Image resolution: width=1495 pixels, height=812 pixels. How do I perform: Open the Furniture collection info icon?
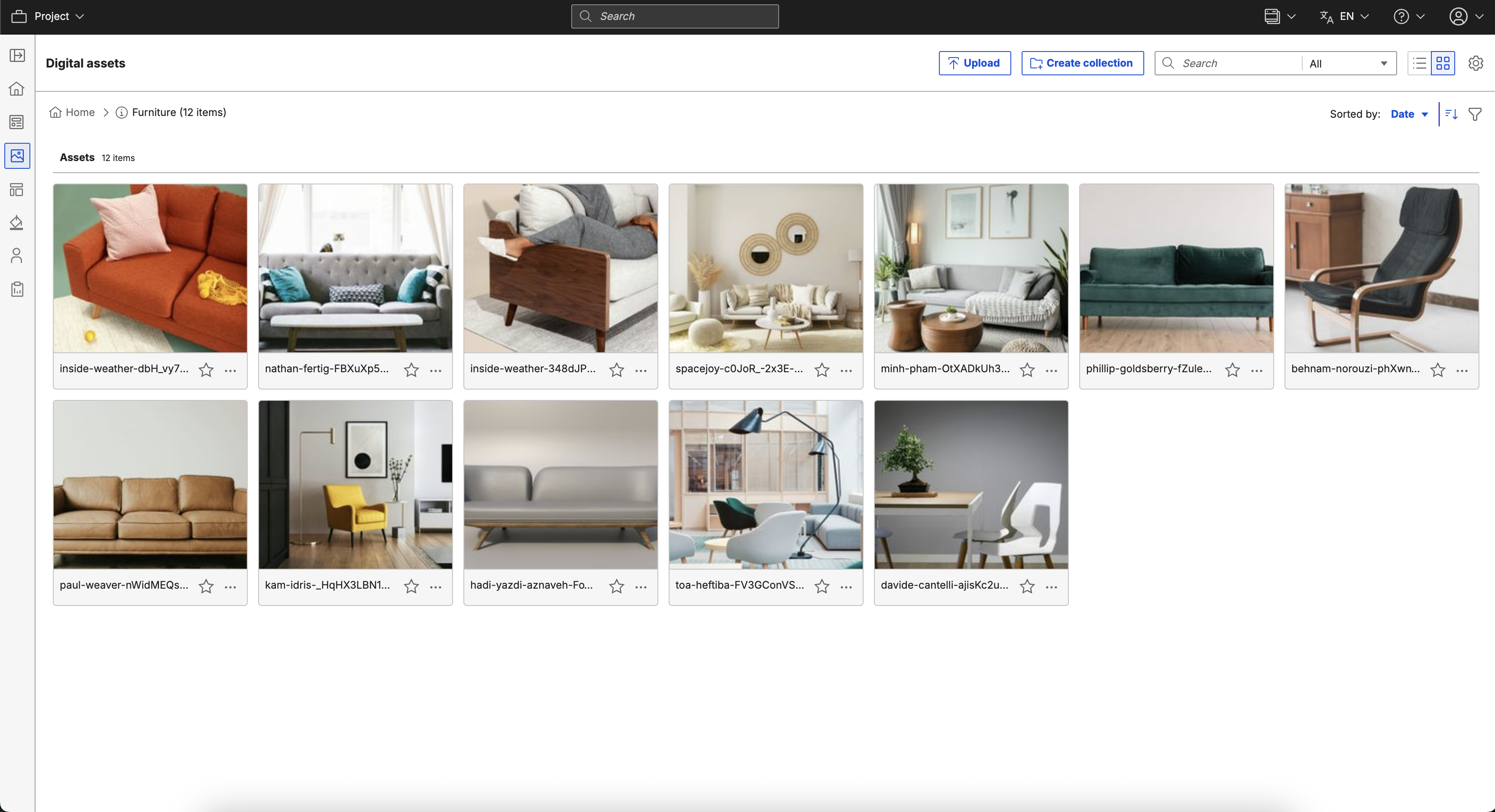click(121, 113)
